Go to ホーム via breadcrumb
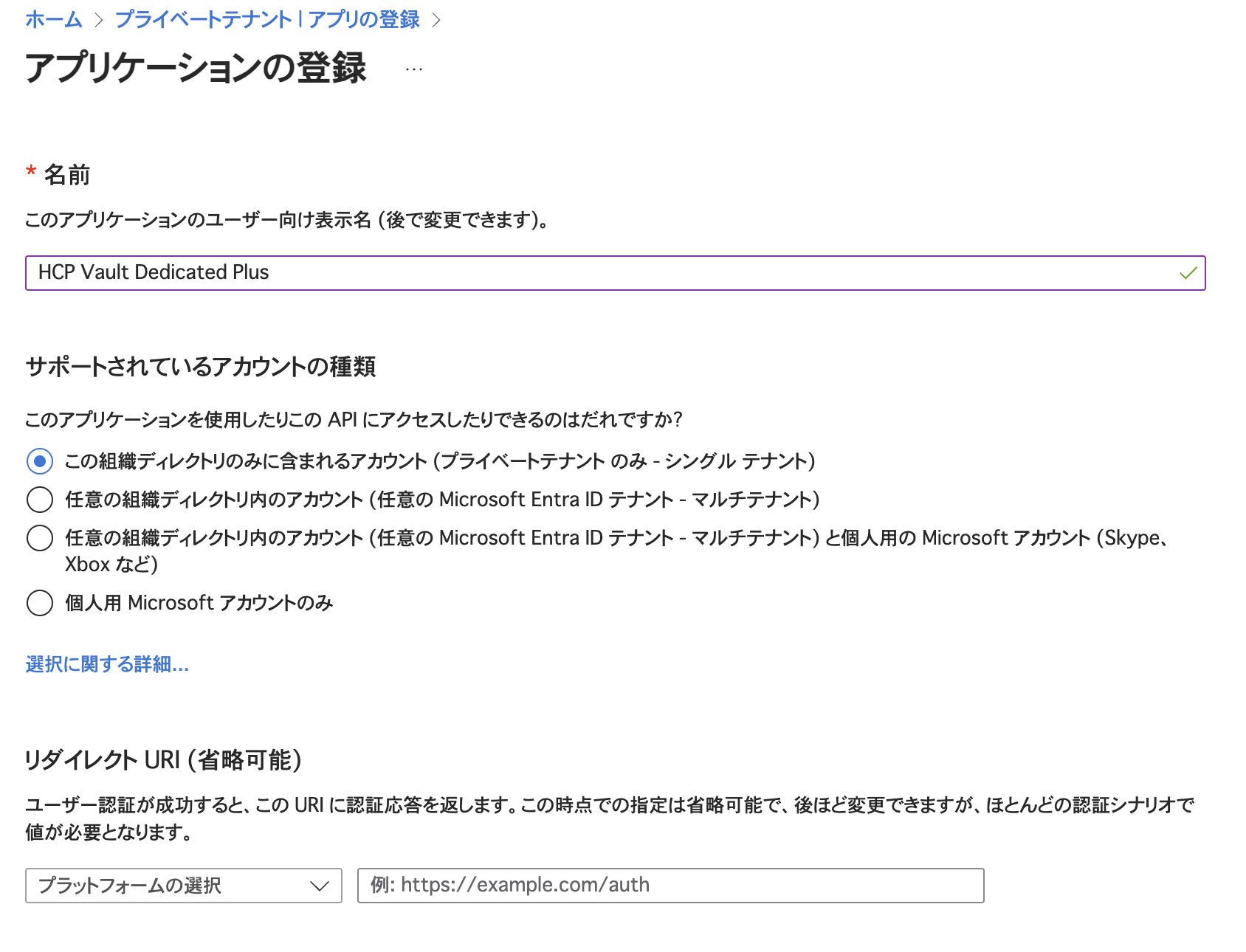The image size is (1246, 952). [53, 20]
